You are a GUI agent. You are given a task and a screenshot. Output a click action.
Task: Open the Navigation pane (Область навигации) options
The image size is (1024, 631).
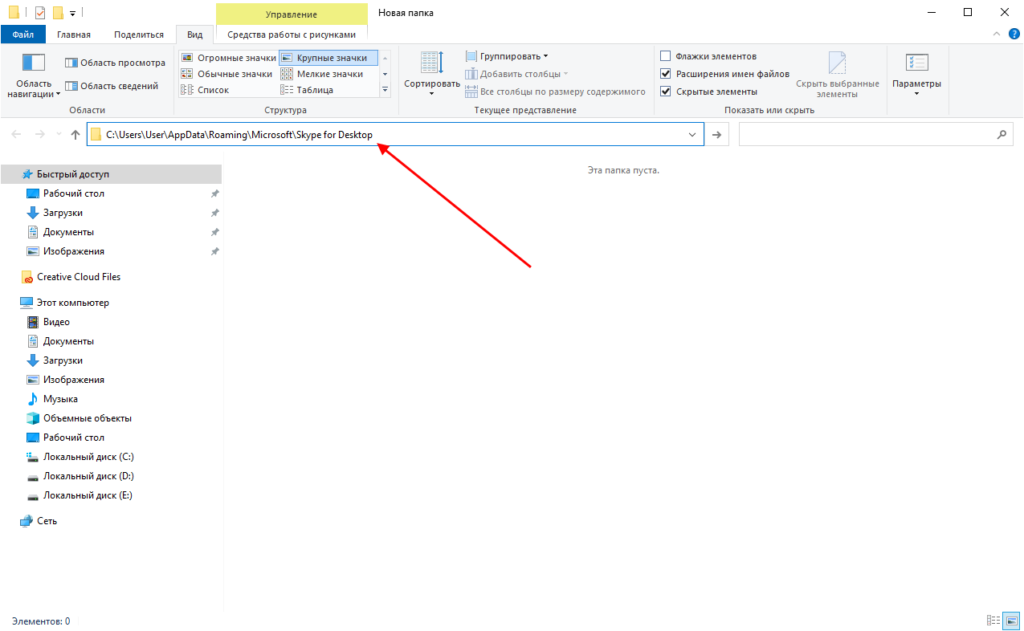pos(33,76)
